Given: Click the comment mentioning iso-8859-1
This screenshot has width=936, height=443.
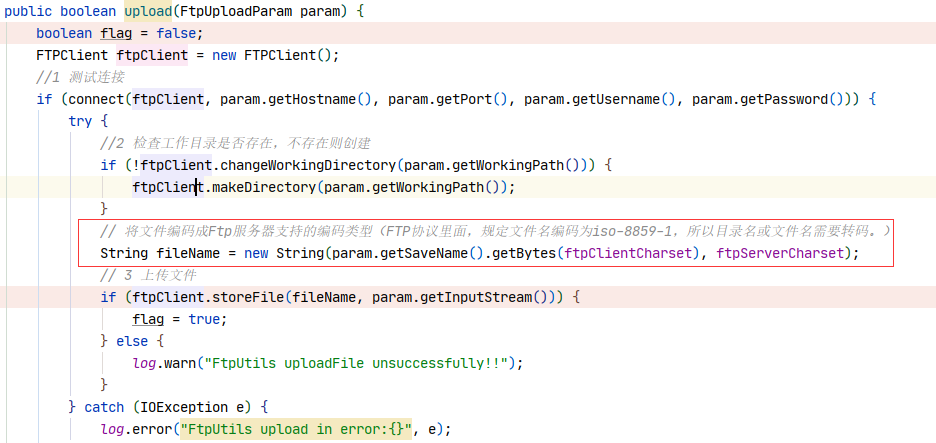Looking at the screenshot, I should coord(495,231).
